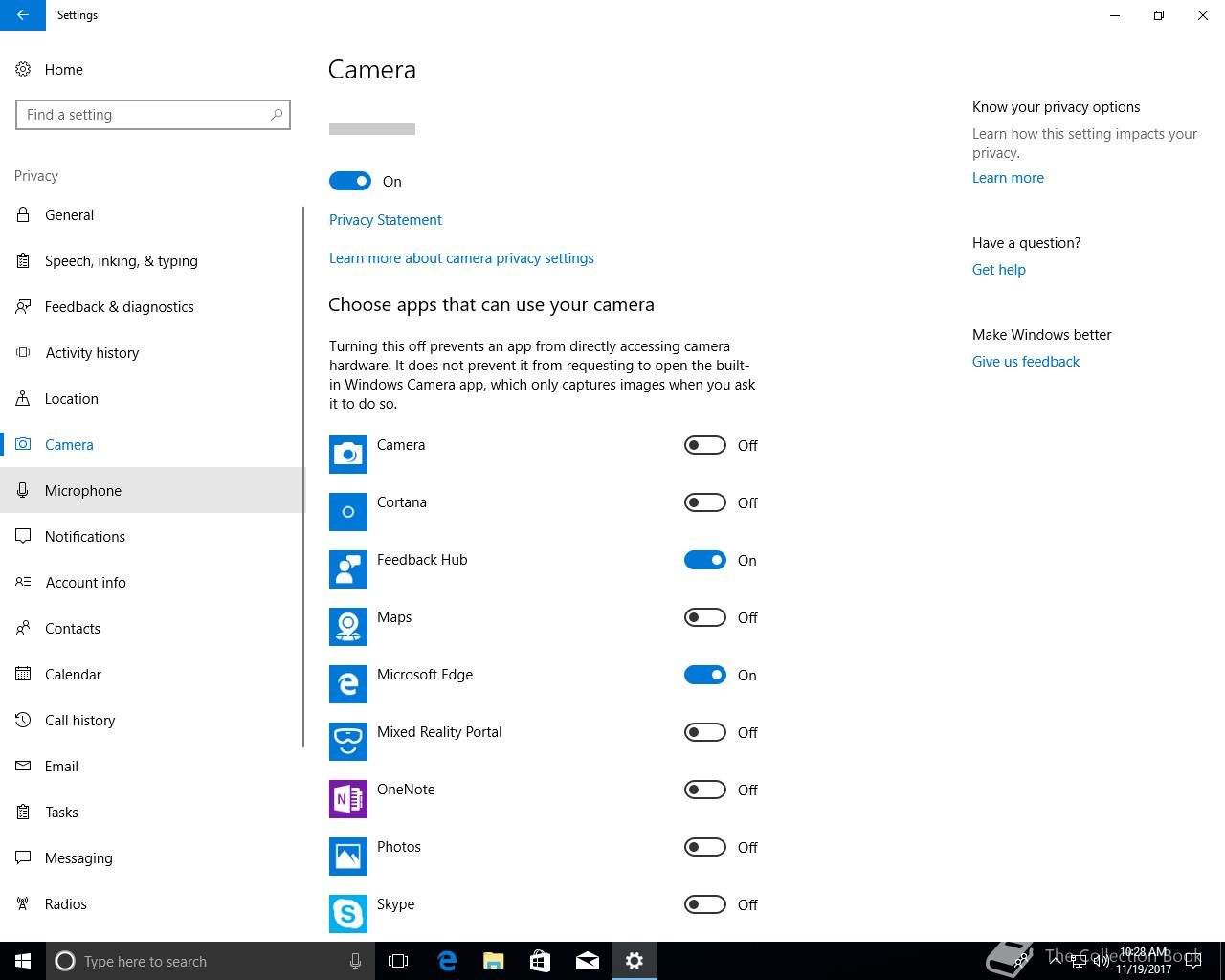Go back with the Settings back arrow

click(23, 15)
